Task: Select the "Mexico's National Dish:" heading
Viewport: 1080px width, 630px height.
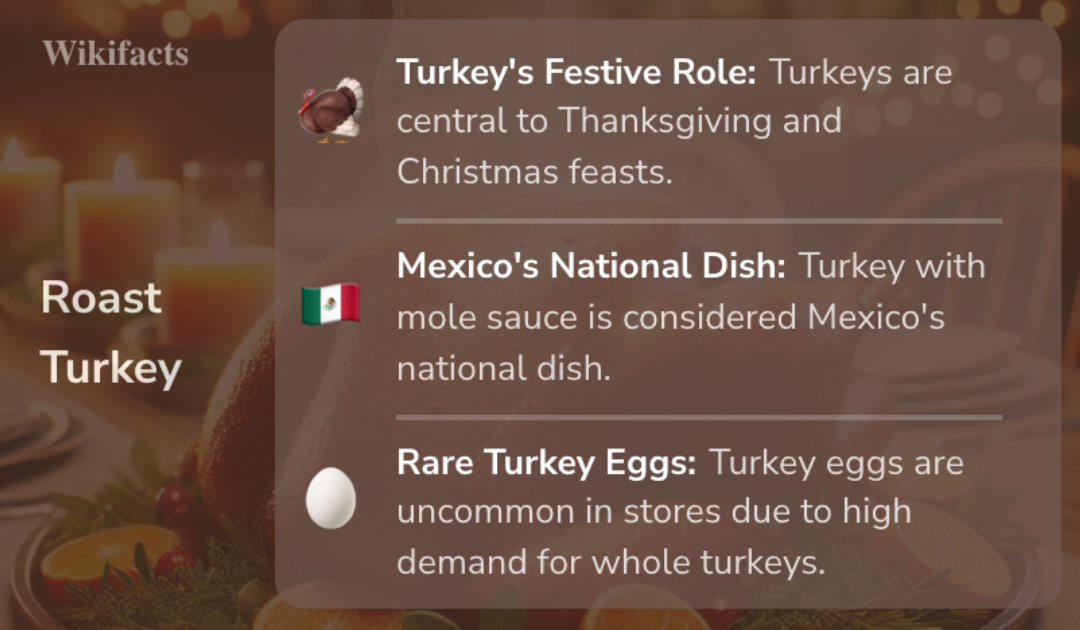Action: point(592,267)
